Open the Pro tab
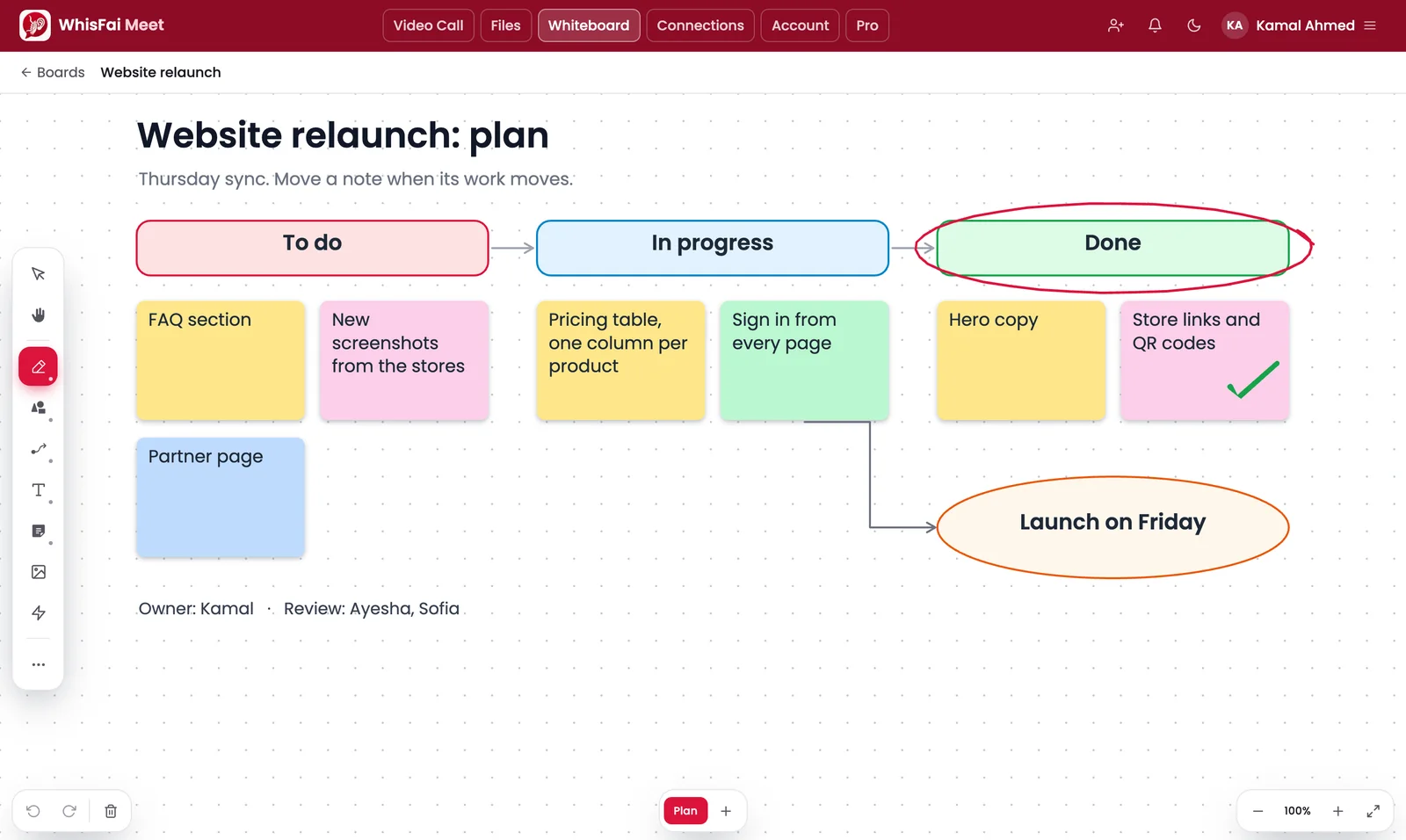 tap(867, 25)
